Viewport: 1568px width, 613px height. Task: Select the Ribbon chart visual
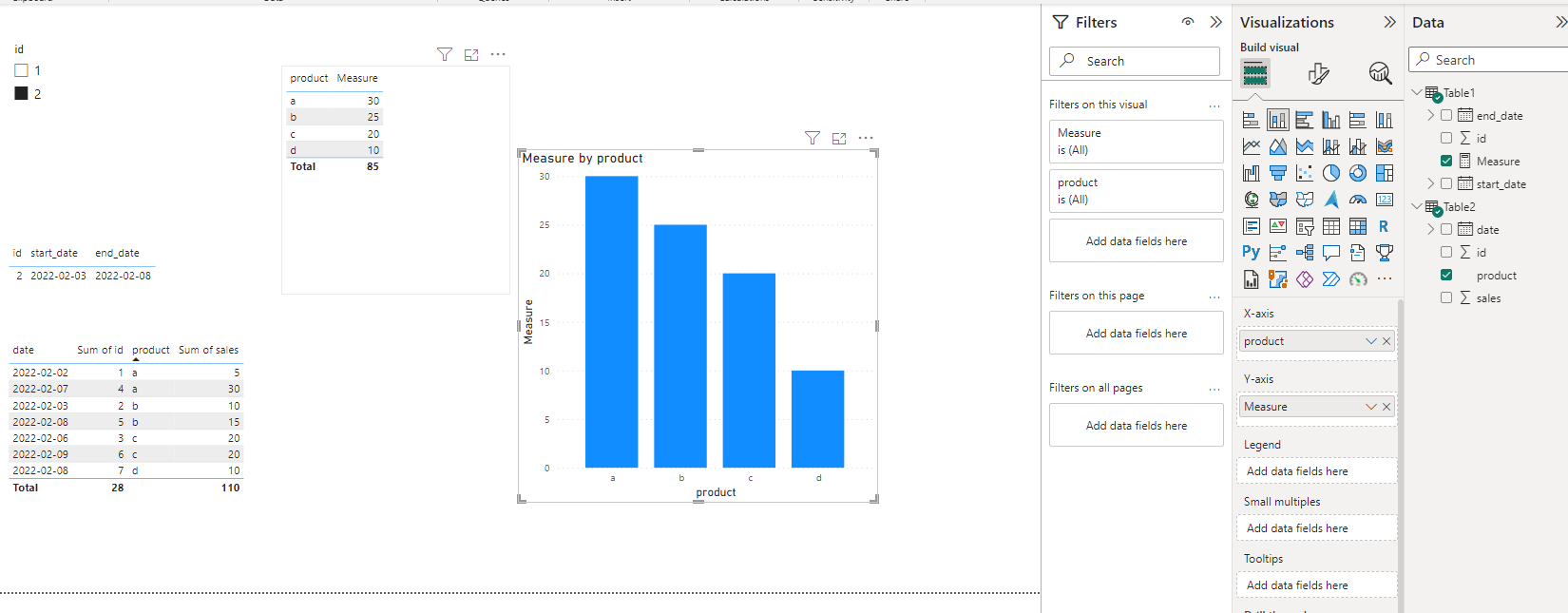pyautogui.click(x=1385, y=146)
